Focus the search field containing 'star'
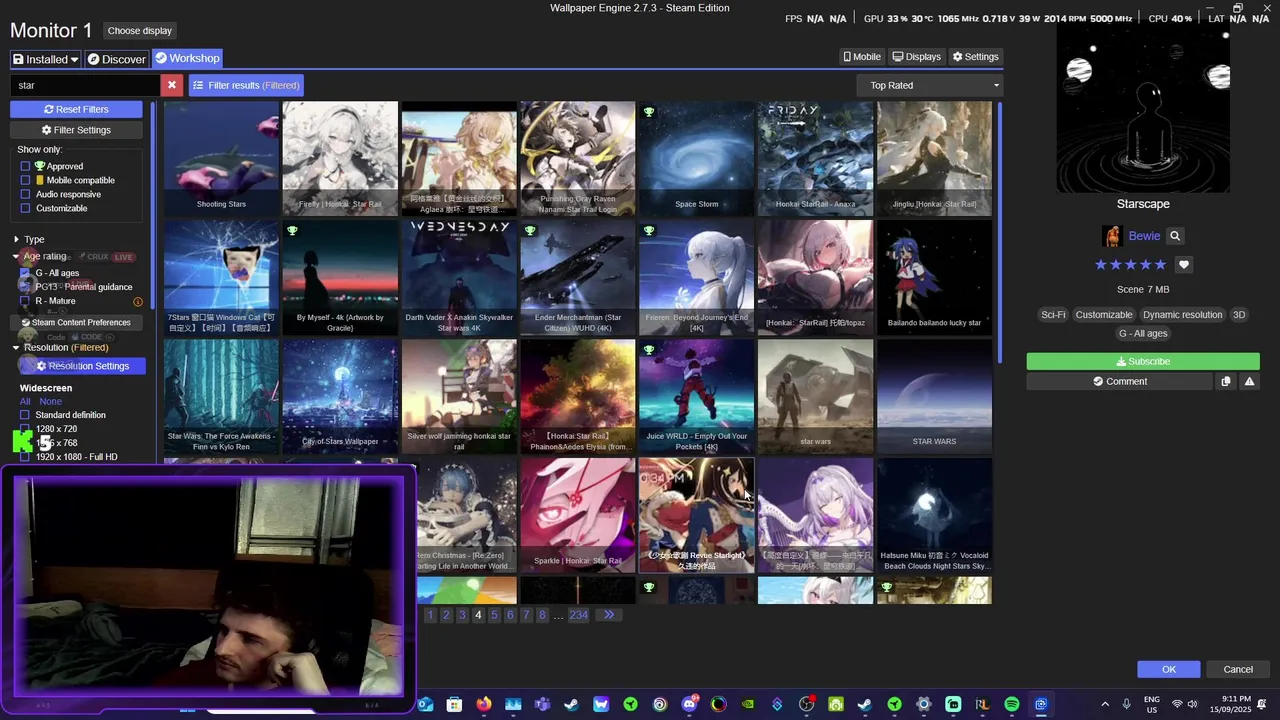The height and width of the screenshot is (720, 1280). click(x=85, y=85)
